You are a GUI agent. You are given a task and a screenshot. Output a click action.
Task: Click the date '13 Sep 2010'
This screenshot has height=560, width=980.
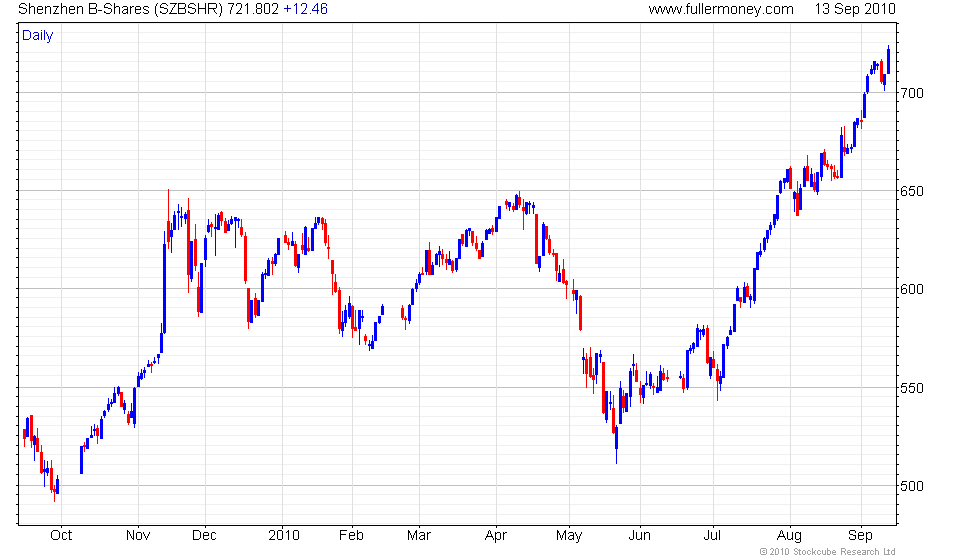point(854,9)
